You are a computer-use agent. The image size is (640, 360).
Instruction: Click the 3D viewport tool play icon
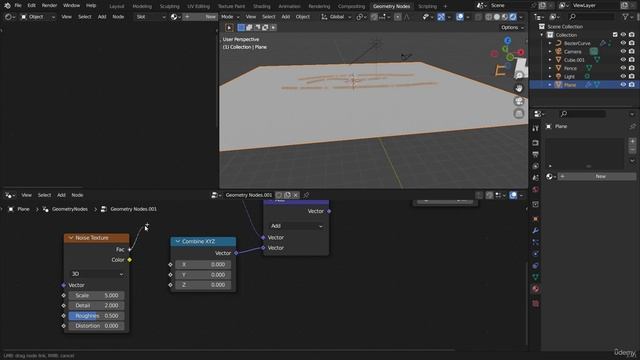pyautogui.click(x=229, y=28)
